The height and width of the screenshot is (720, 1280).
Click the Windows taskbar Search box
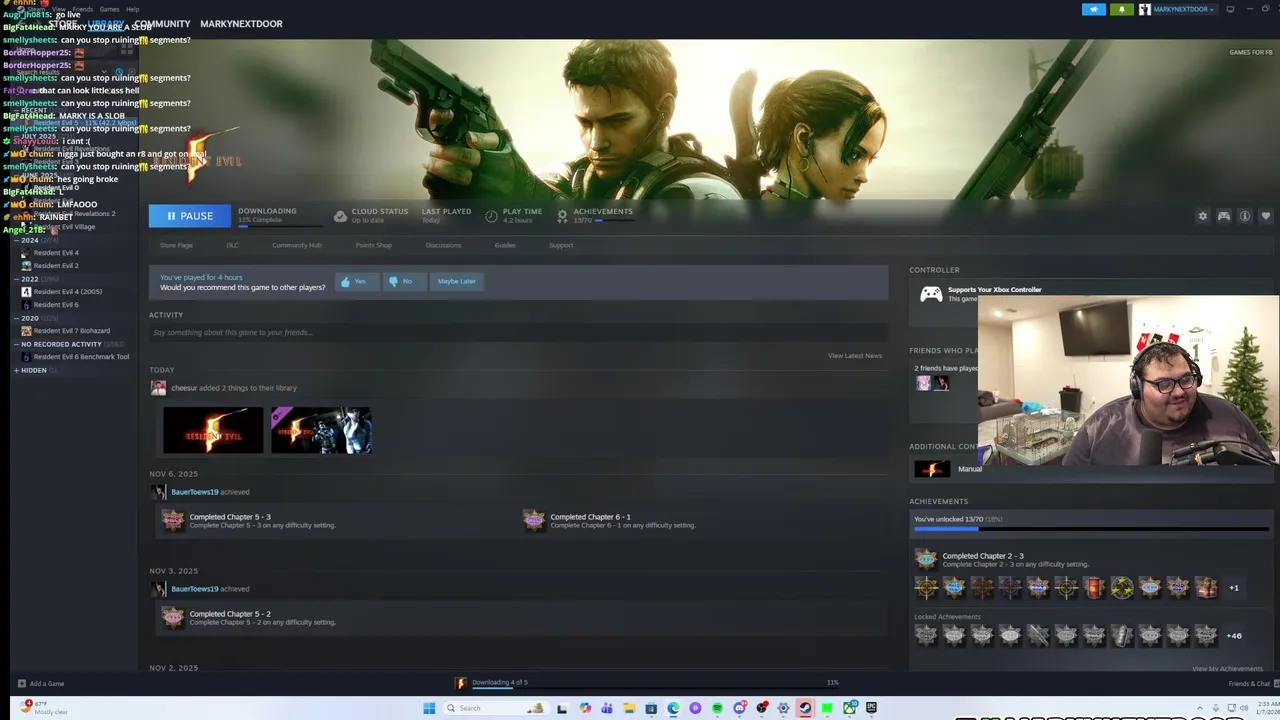[496, 708]
